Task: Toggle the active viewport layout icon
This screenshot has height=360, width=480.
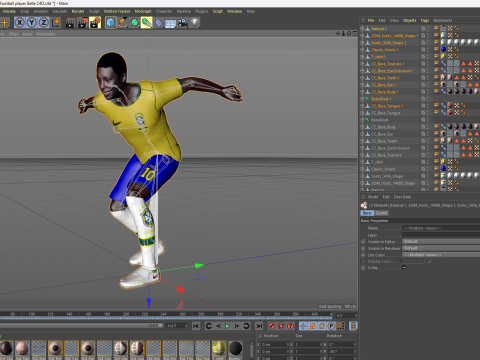Action: coord(354,34)
